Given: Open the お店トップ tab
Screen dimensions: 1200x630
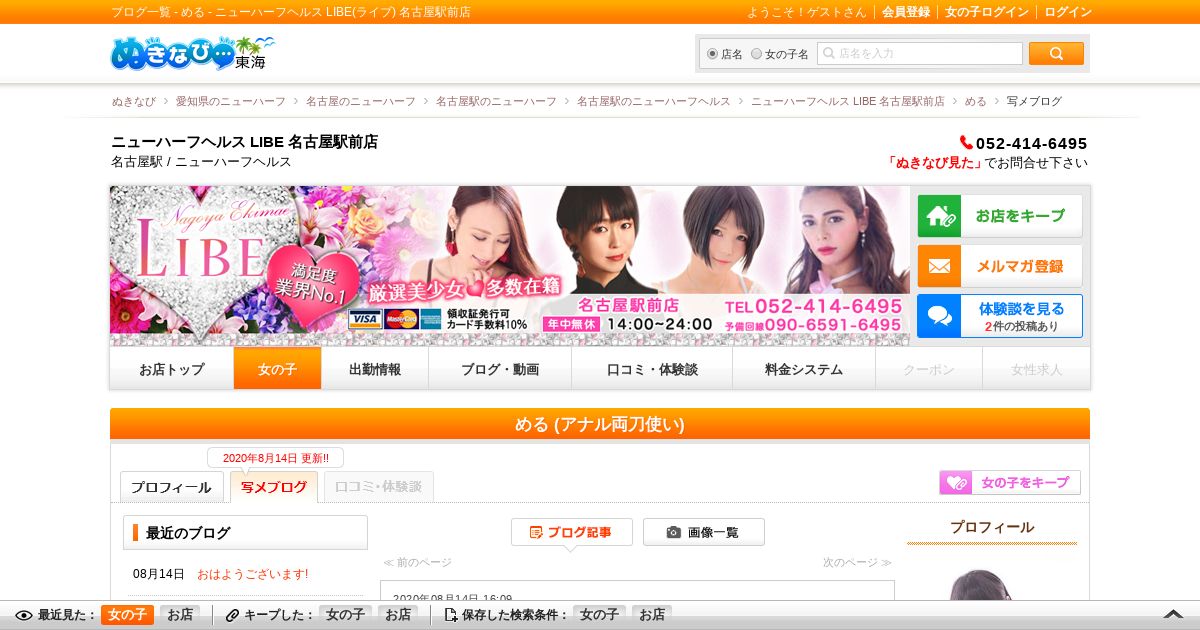Looking at the screenshot, I should click(x=172, y=369).
